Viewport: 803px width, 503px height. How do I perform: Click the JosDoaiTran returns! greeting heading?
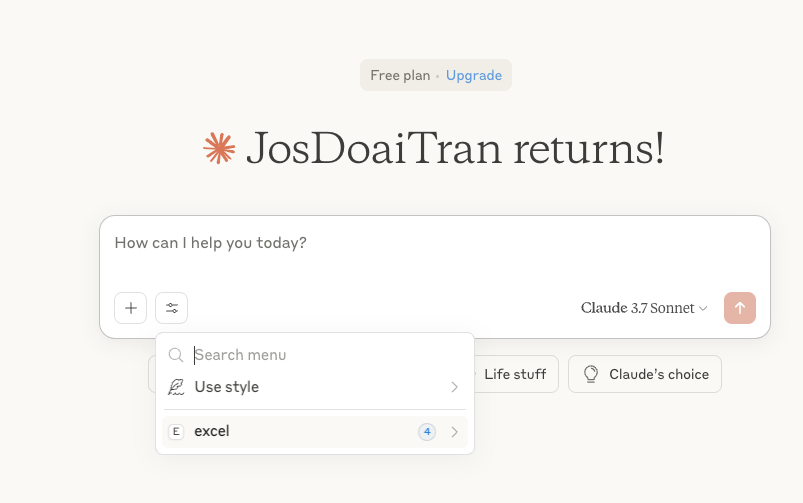click(x=455, y=149)
